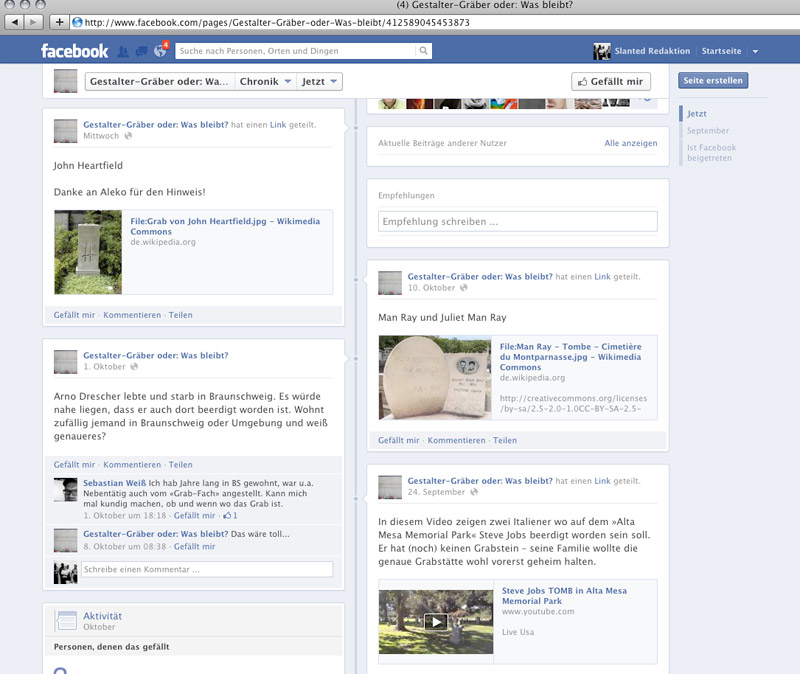Open Steve Jobs TOMB in Alta Mesa link
The image size is (800, 674).
tap(564, 595)
